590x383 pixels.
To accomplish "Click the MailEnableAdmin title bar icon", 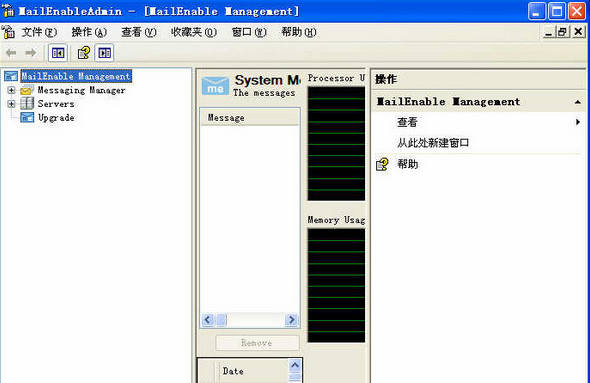I will [8, 11].
